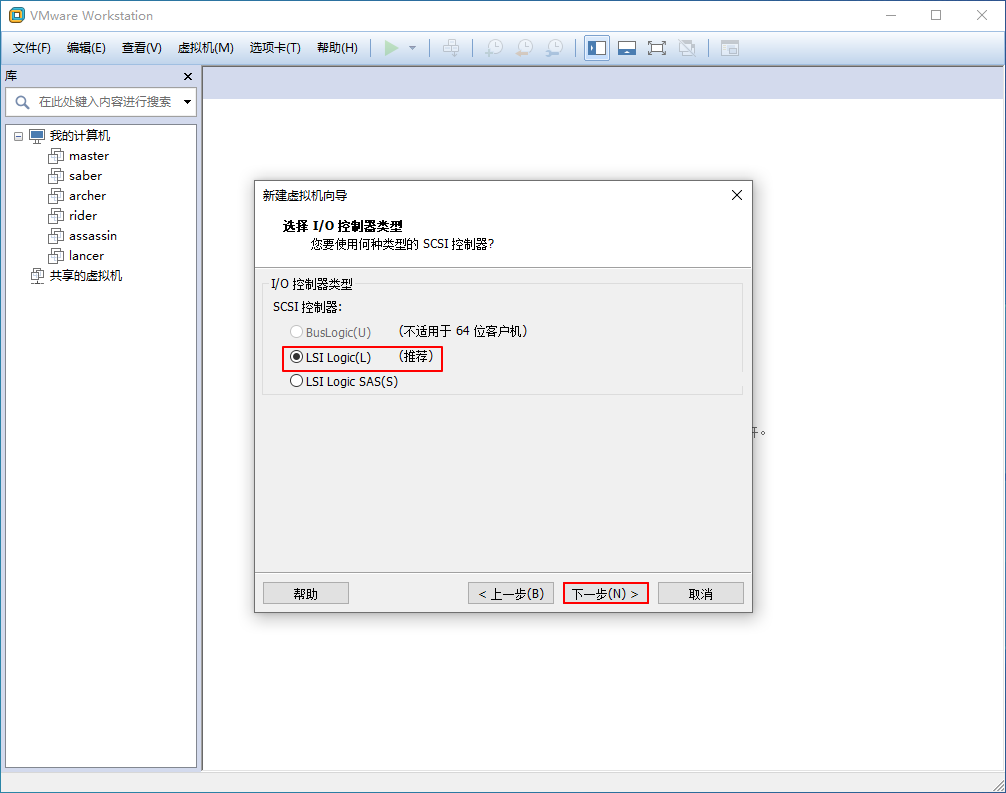The width and height of the screenshot is (1006, 793).
Task: Open the library search filter dropdown
Action: (x=187, y=102)
